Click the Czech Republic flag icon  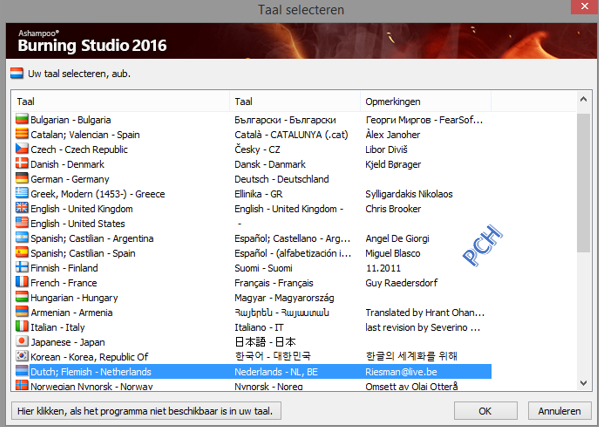tap(22, 149)
